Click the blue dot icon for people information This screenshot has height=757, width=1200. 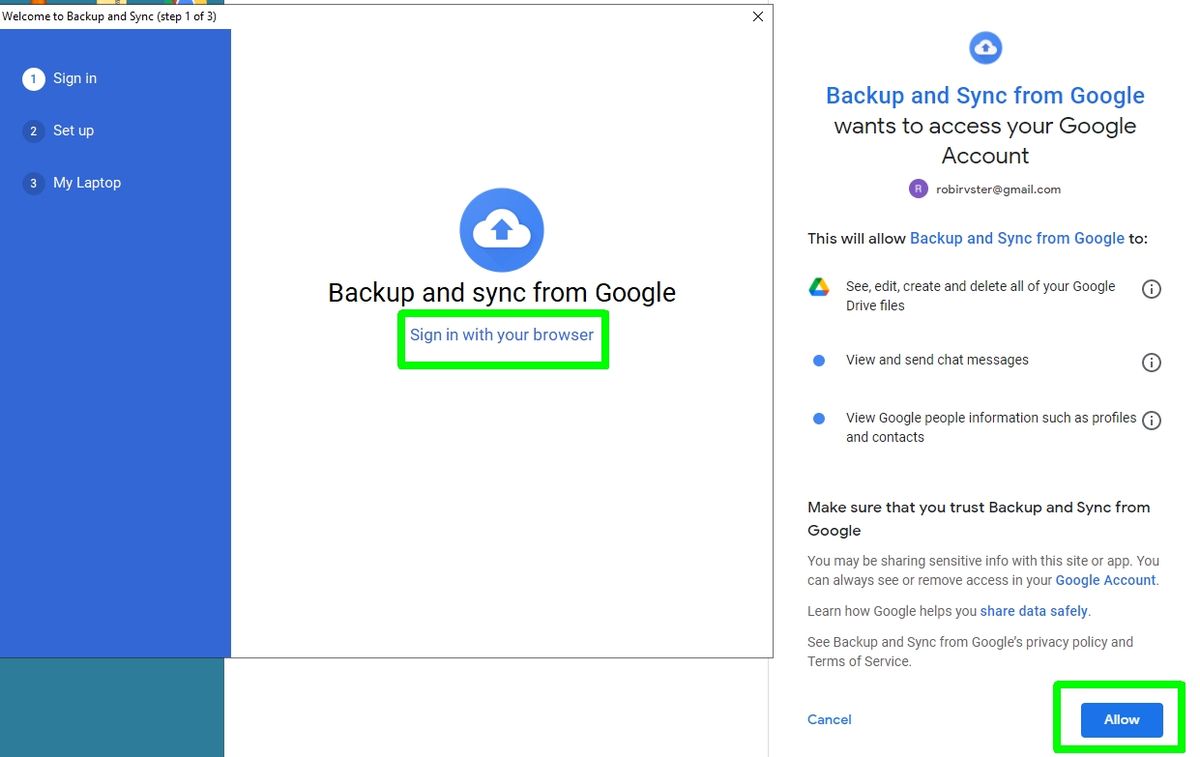click(819, 418)
